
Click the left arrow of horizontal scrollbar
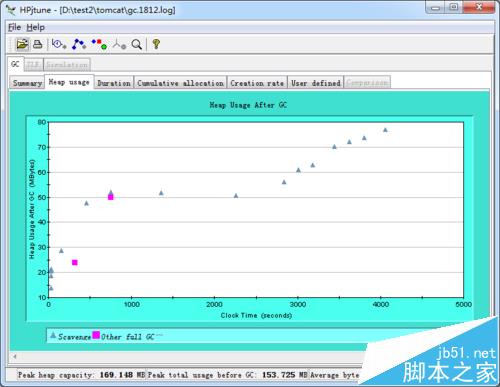point(15,356)
